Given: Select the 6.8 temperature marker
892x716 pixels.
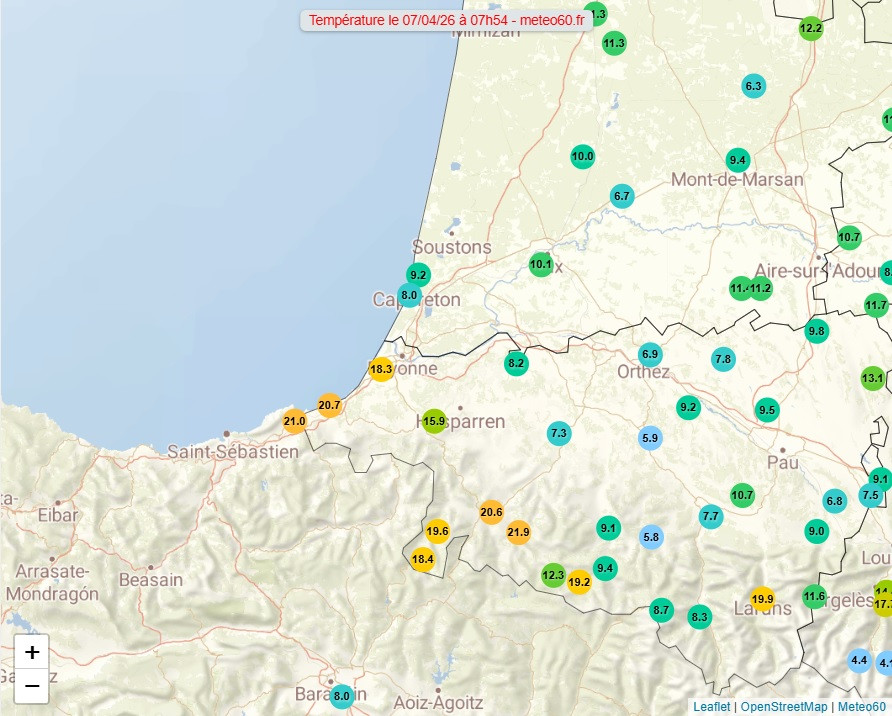Looking at the screenshot, I should [835, 501].
